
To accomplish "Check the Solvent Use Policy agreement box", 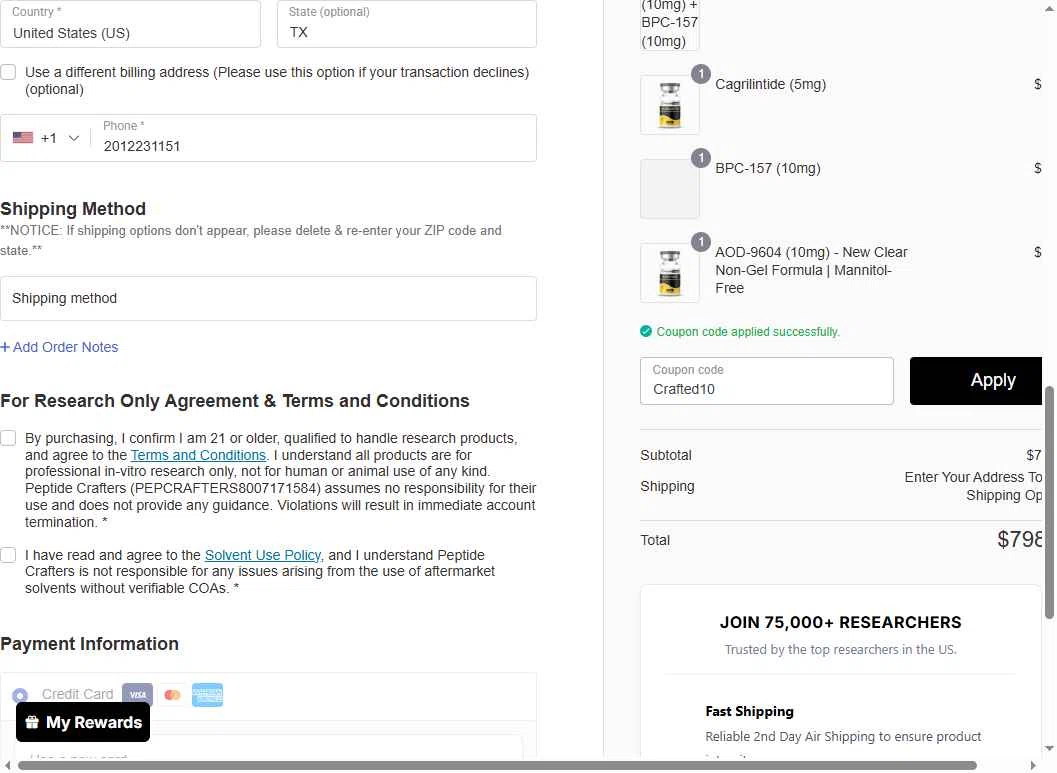I will [8, 555].
